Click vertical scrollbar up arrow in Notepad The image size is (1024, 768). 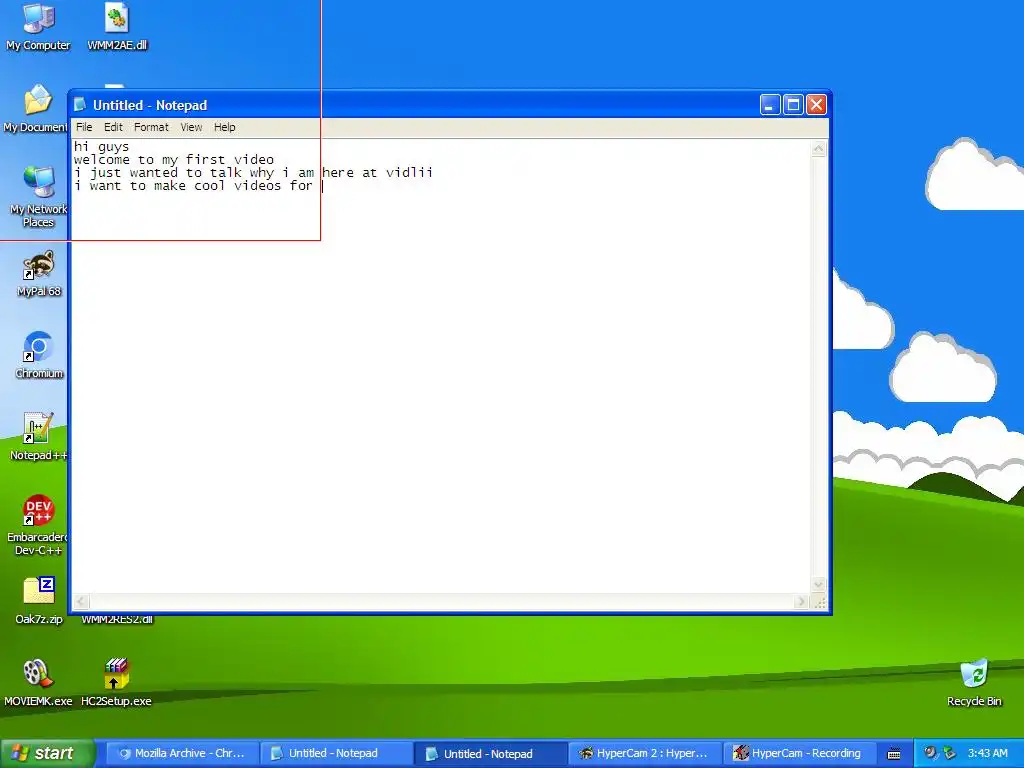[x=818, y=149]
